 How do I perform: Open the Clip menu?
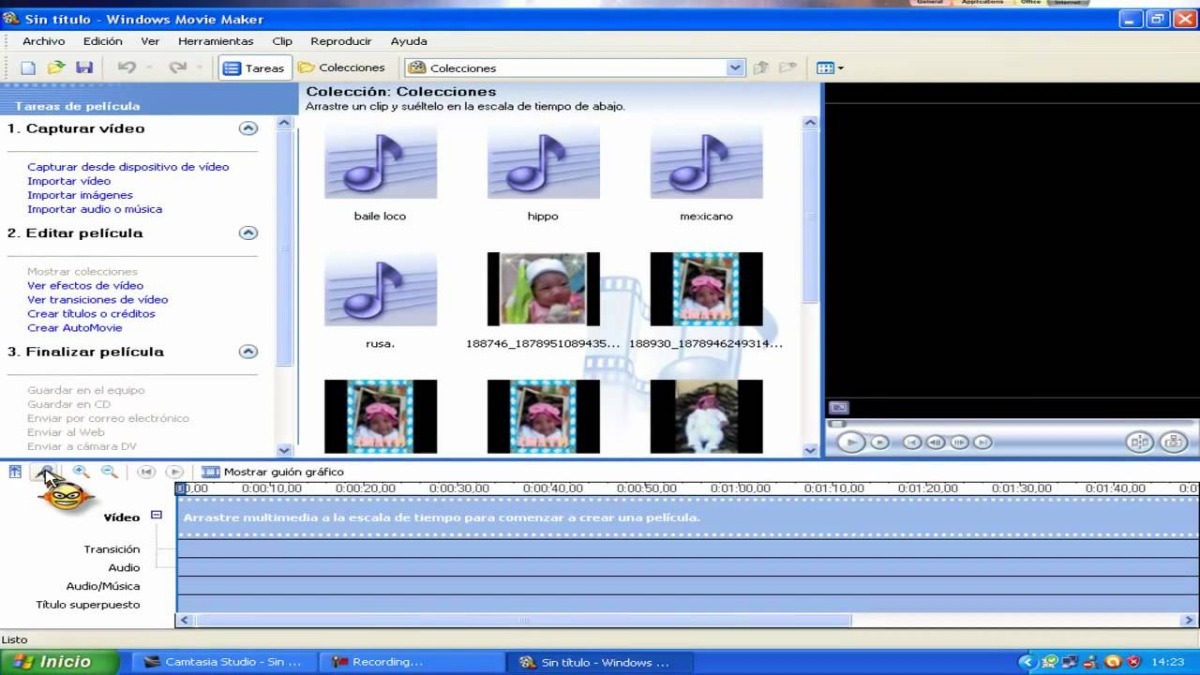[x=282, y=41]
